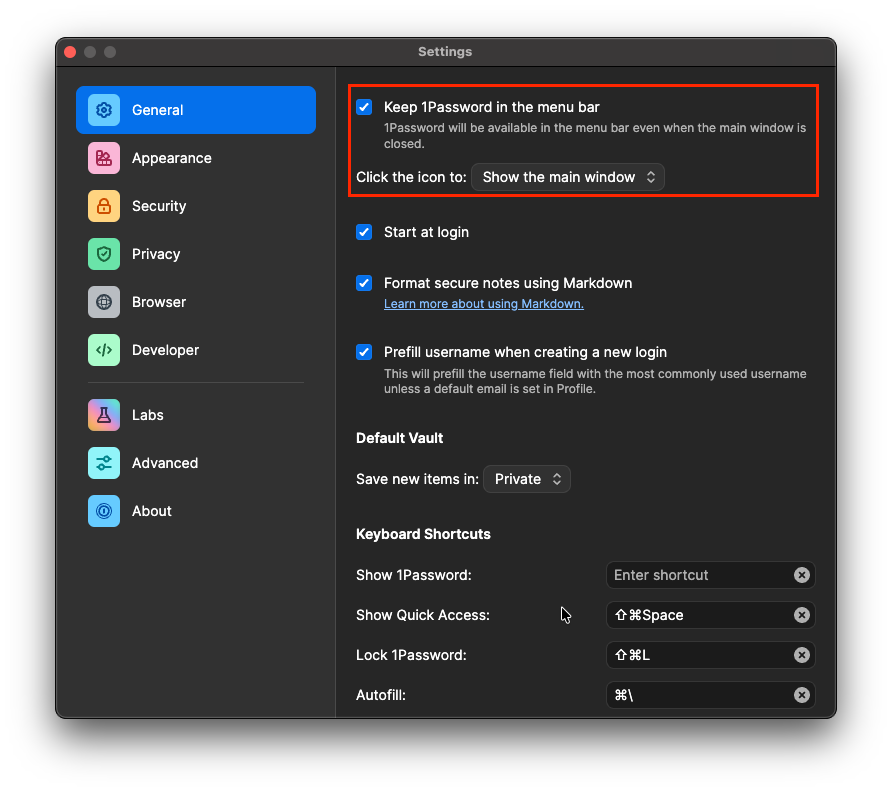892x792 pixels.
Task: Click the Autofill shortcut field
Action: pyautogui.click(x=698, y=695)
